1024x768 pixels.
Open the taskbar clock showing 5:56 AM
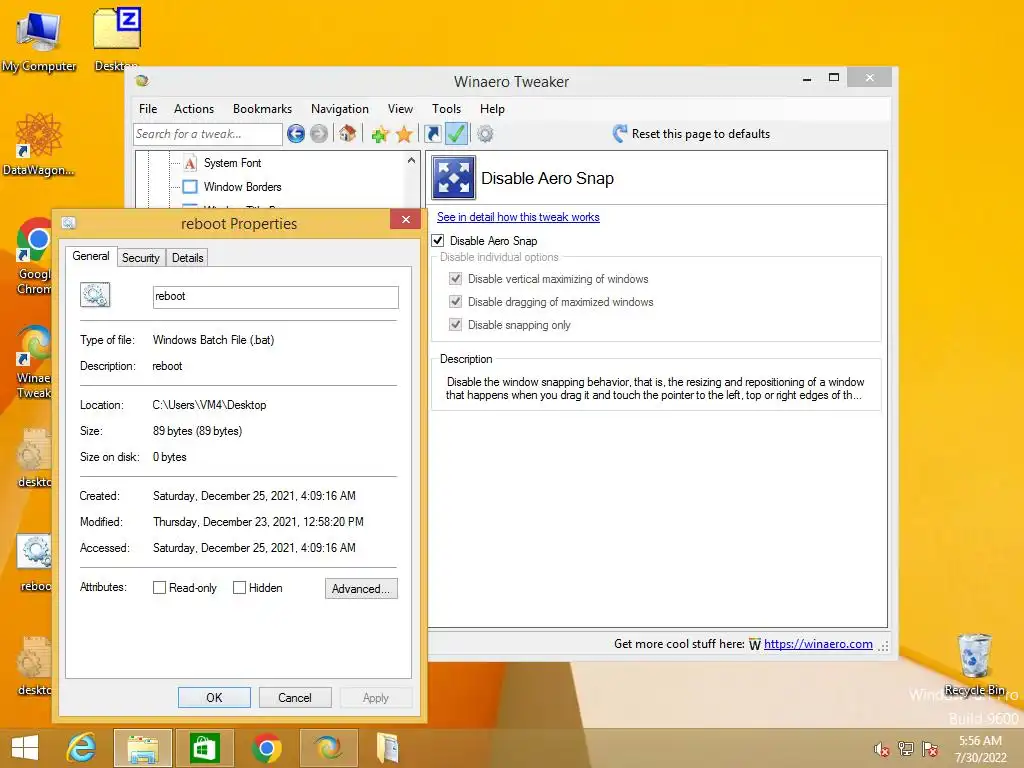(980, 749)
